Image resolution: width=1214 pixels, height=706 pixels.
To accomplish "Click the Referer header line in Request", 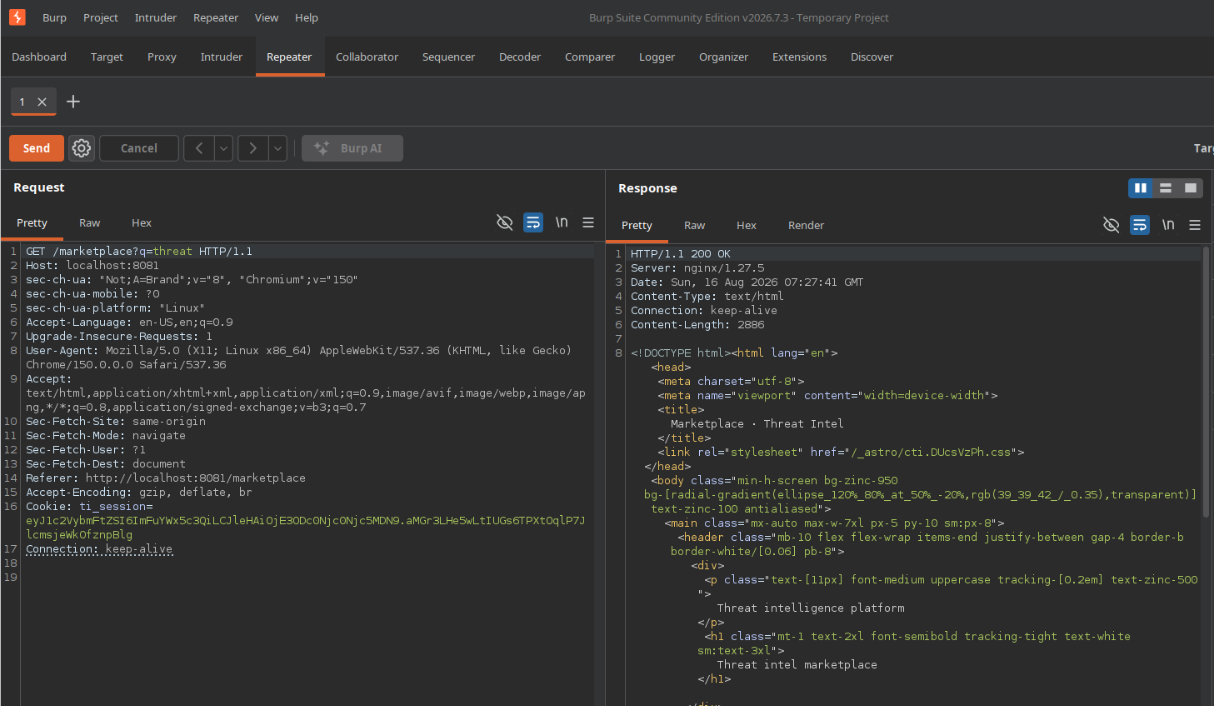I will (165, 478).
